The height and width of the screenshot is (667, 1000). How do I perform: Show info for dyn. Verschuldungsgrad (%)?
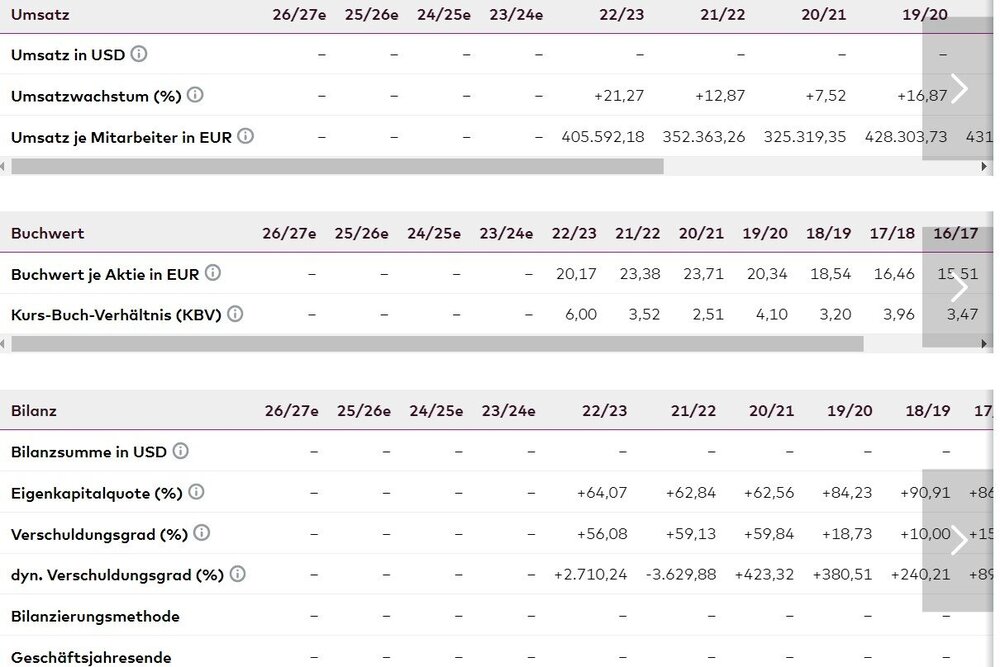pyautogui.click(x=237, y=574)
